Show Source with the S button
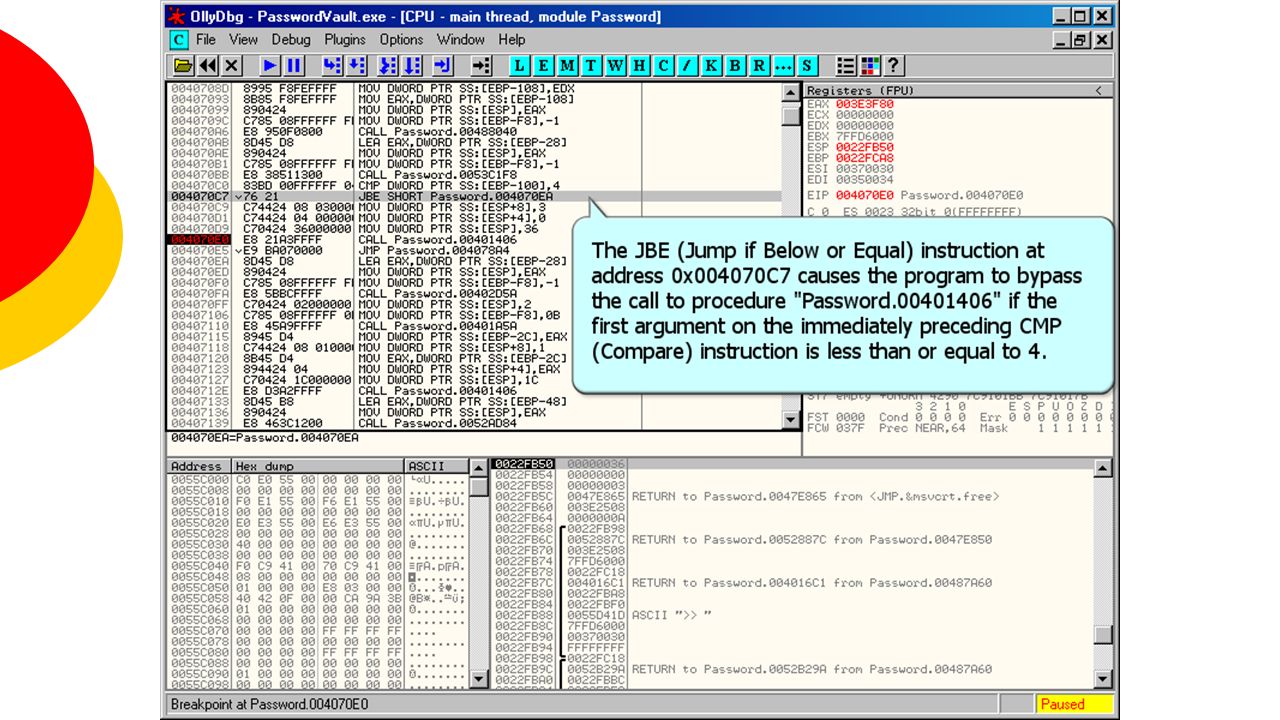The height and width of the screenshot is (720, 1280). (808, 66)
